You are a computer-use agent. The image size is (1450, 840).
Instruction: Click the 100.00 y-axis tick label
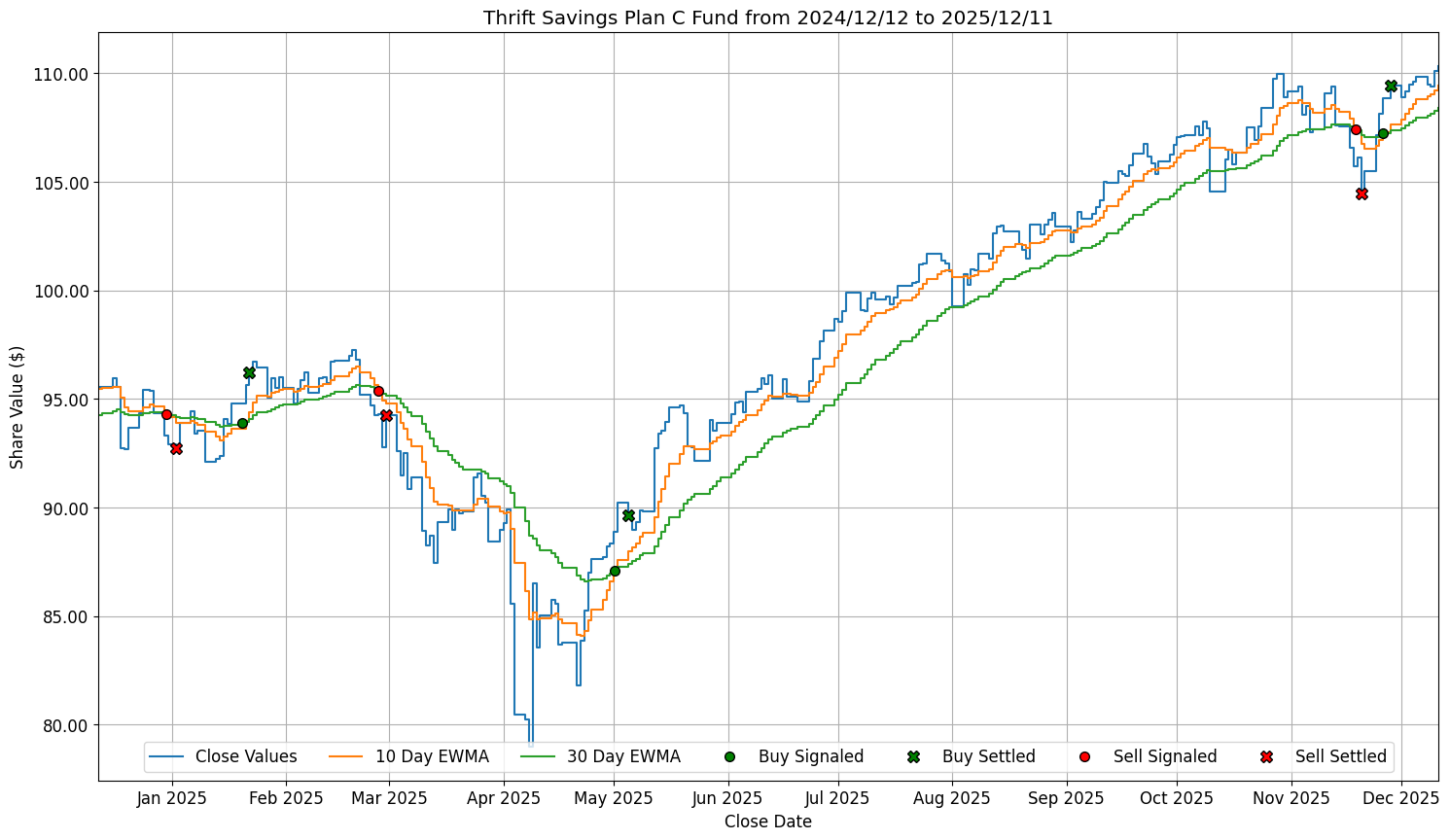coord(61,291)
